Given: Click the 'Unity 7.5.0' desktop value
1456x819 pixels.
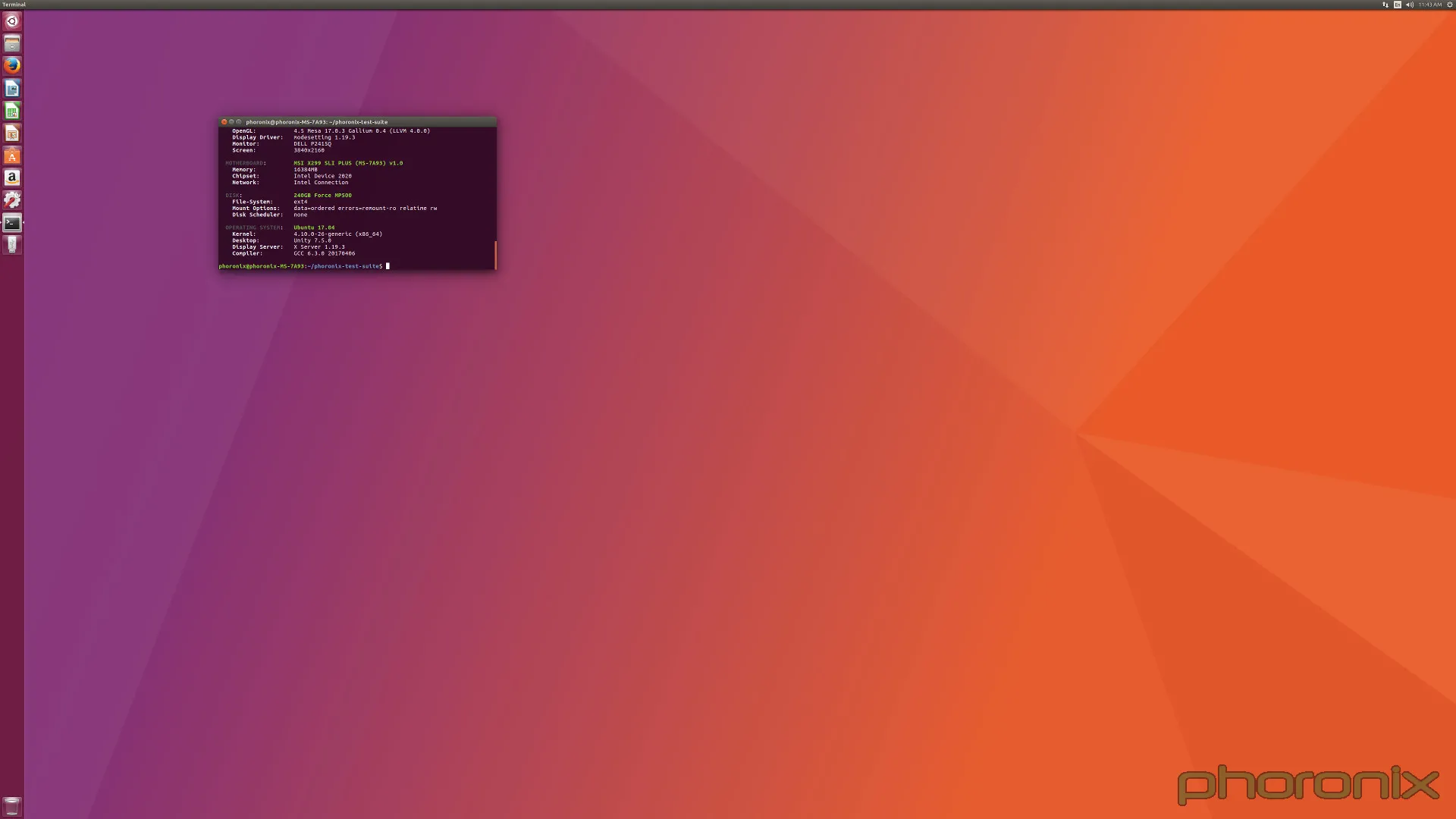Looking at the screenshot, I should coord(312,240).
